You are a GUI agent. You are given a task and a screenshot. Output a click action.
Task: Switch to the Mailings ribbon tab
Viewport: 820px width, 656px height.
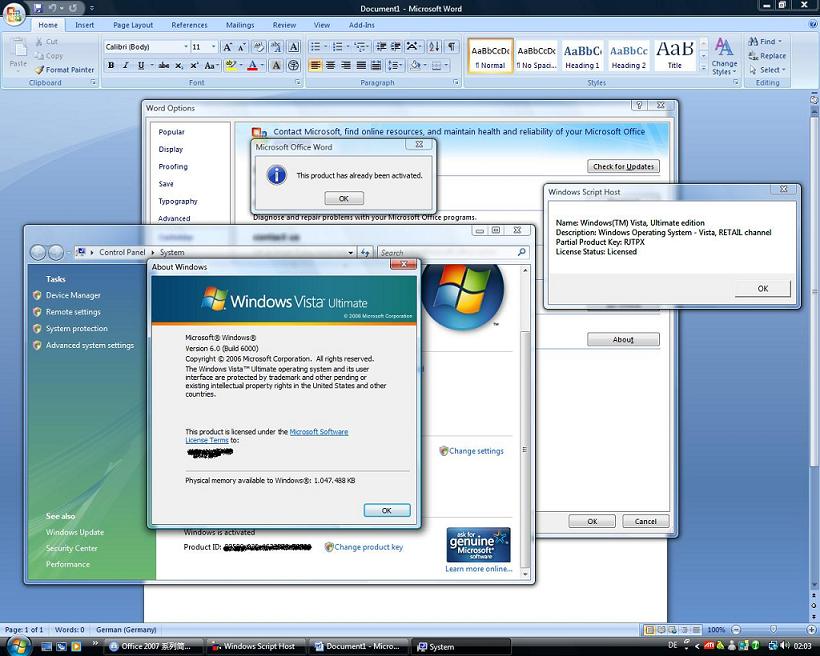240,25
